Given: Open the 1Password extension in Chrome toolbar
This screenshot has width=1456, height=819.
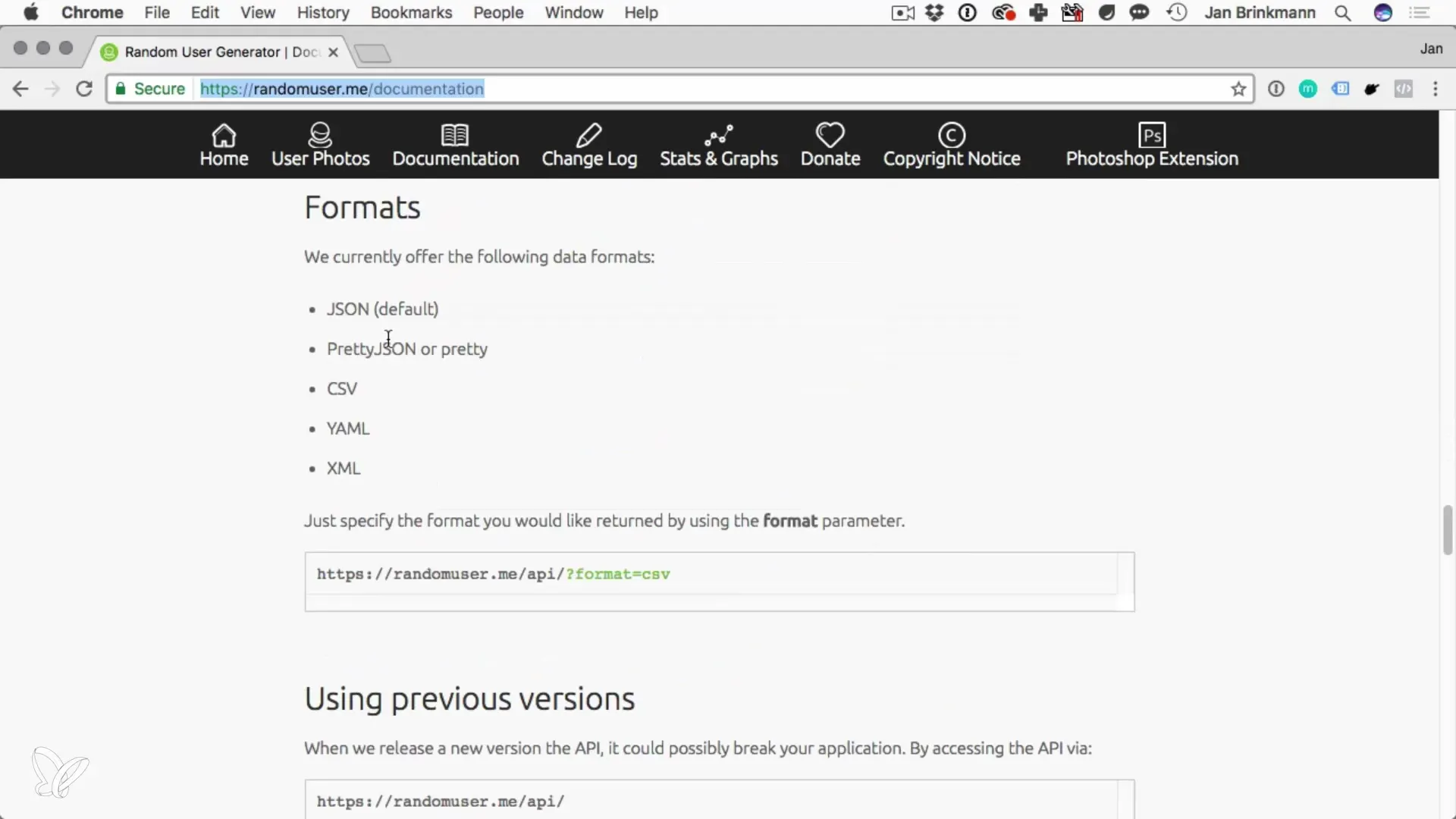Looking at the screenshot, I should point(1276,89).
